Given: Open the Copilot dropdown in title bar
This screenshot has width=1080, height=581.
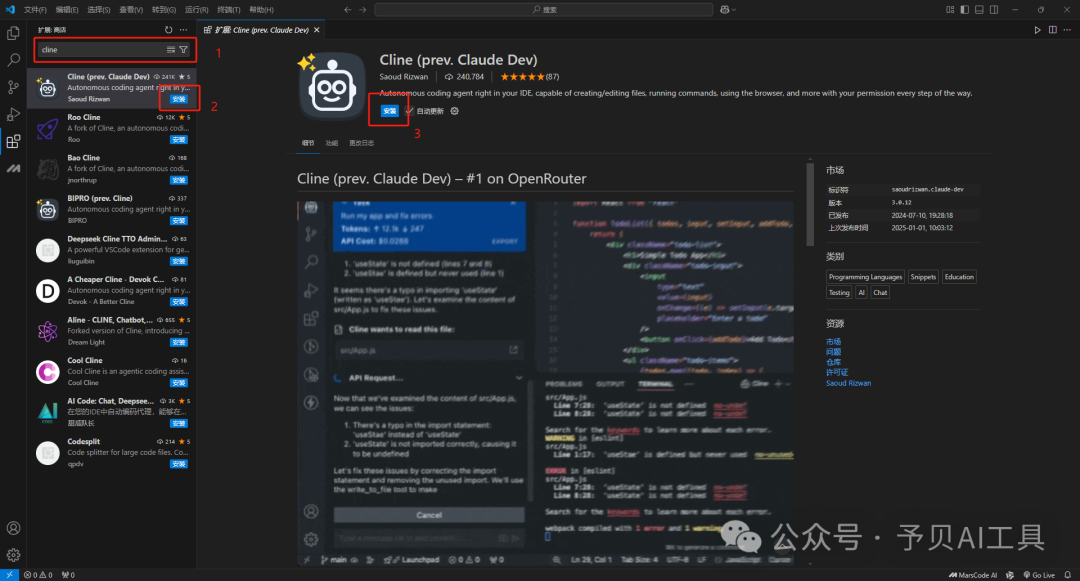Looking at the screenshot, I should (x=728, y=10).
